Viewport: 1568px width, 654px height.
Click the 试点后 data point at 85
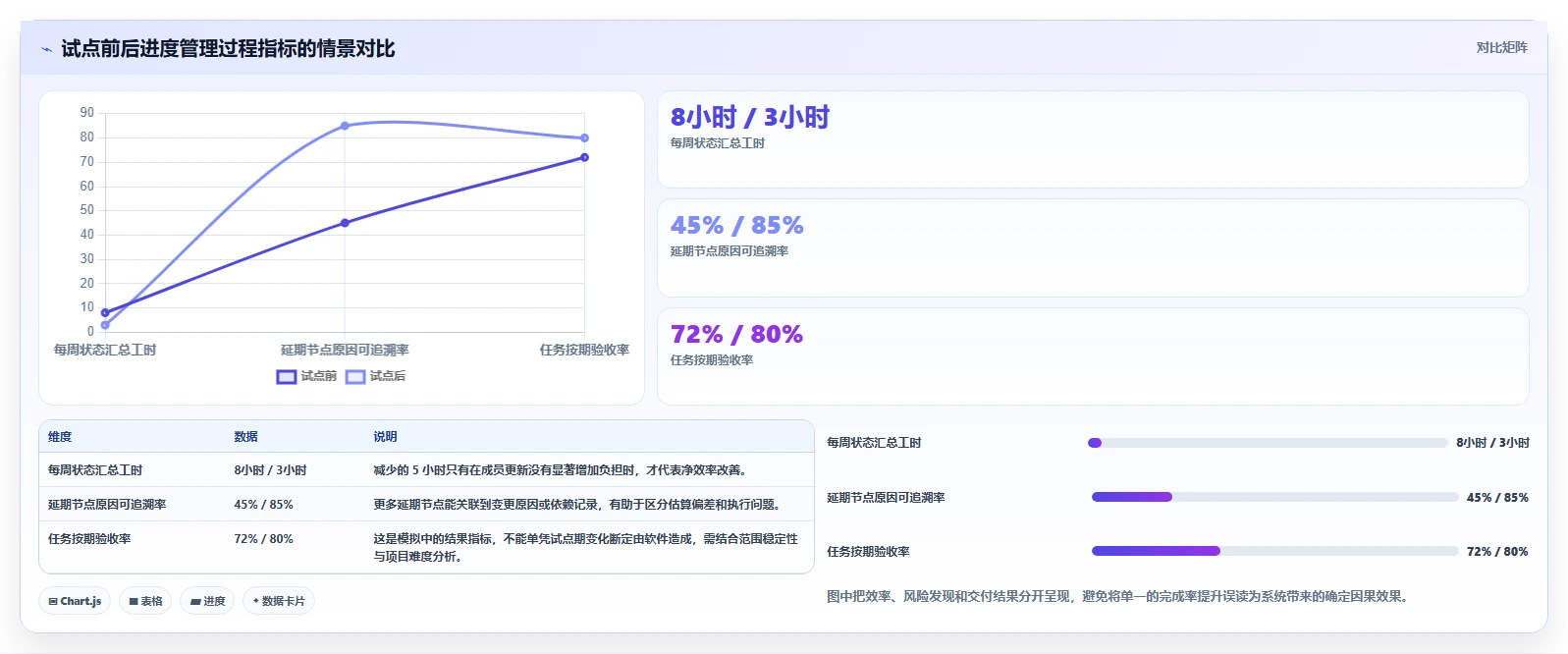coord(345,126)
